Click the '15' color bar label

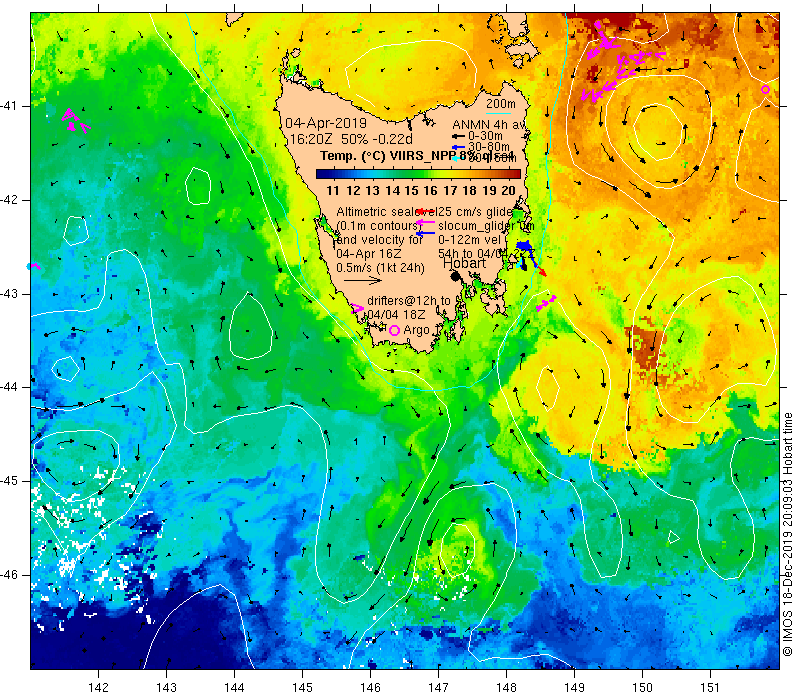coord(411,191)
